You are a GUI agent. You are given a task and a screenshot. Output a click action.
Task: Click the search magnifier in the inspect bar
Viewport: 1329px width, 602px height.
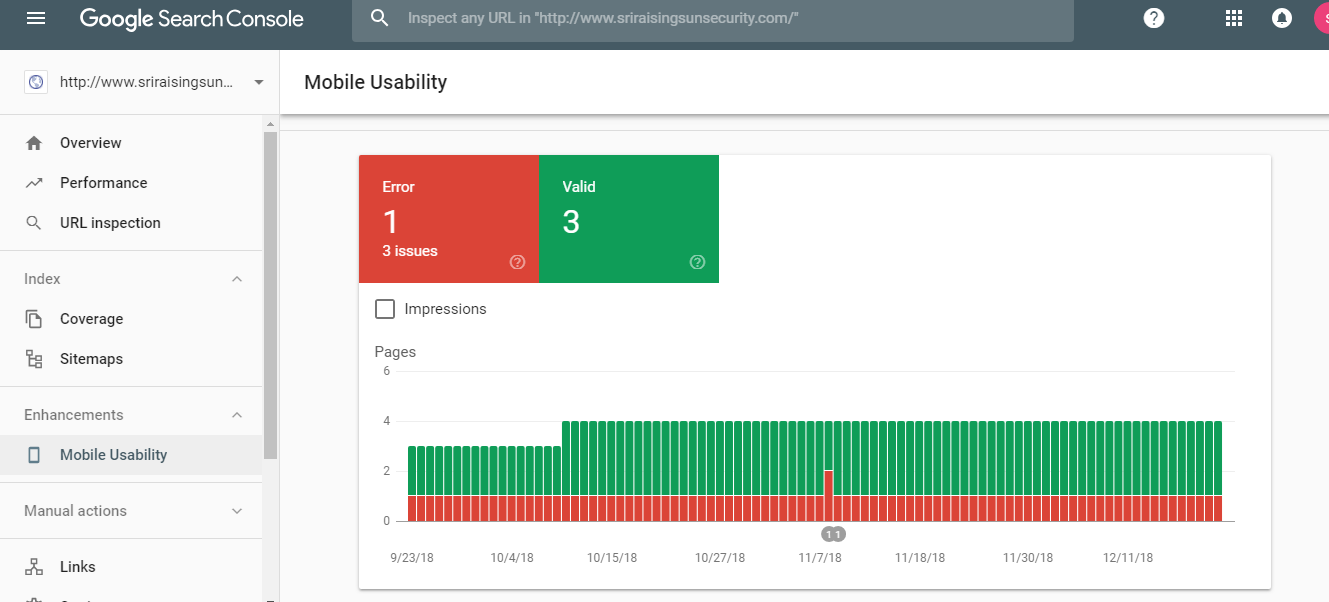tap(380, 19)
